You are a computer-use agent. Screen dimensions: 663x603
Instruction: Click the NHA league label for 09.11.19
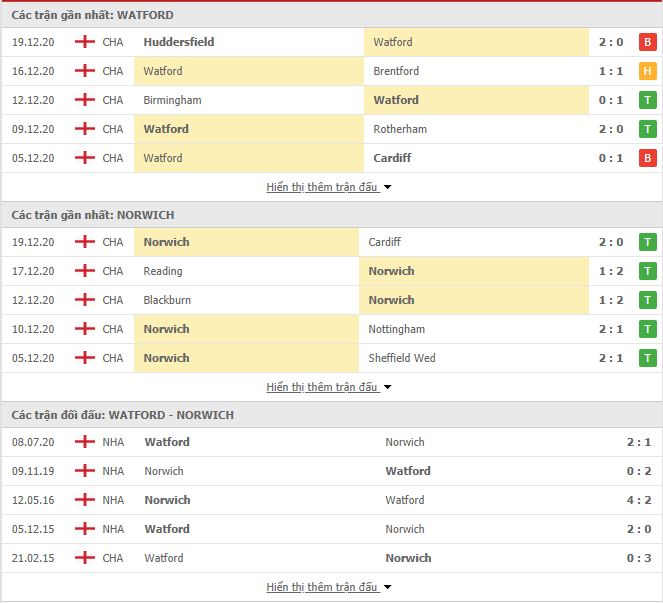(x=113, y=471)
